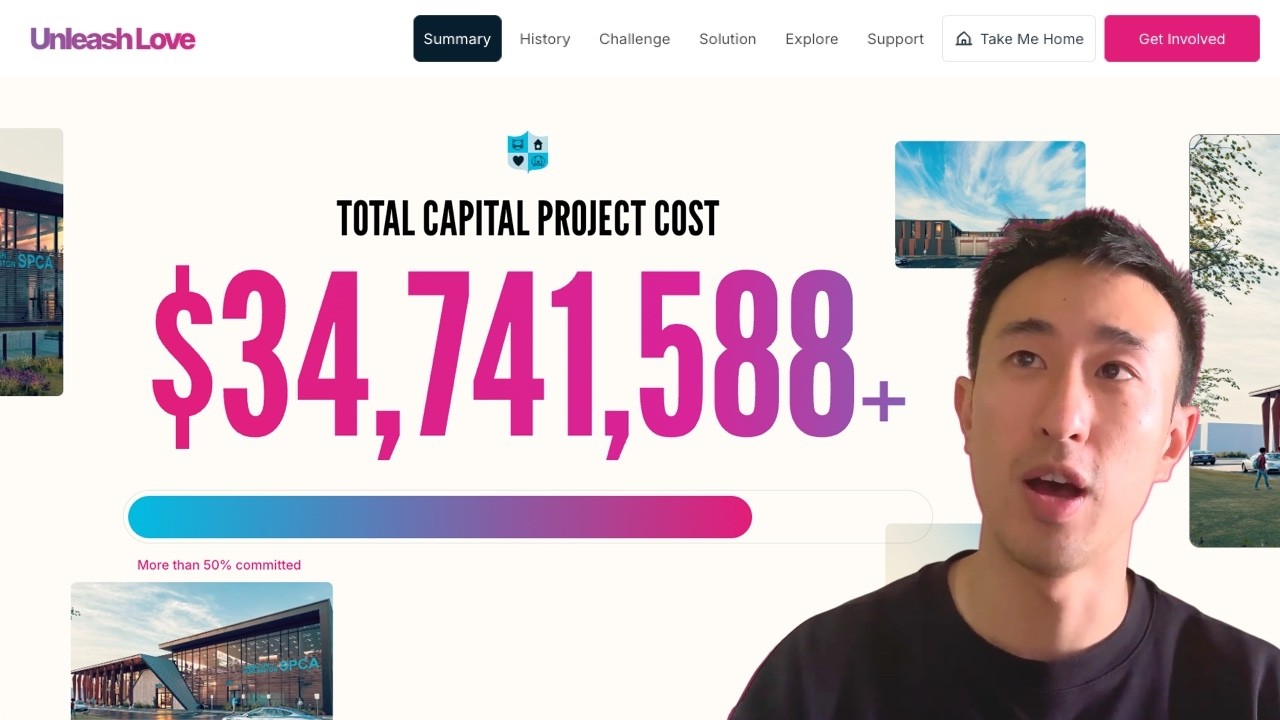Open the blue-sky building photo thumbnail
1280x720 pixels.
(990, 204)
